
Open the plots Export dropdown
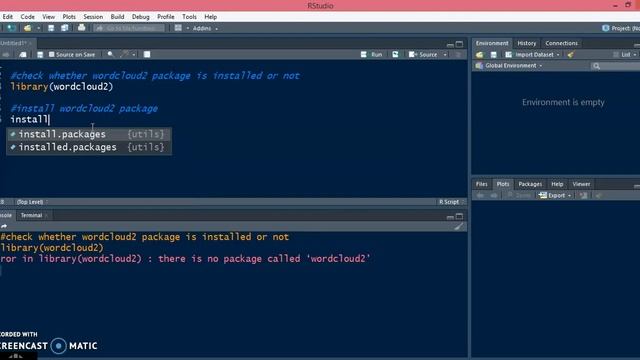point(555,196)
